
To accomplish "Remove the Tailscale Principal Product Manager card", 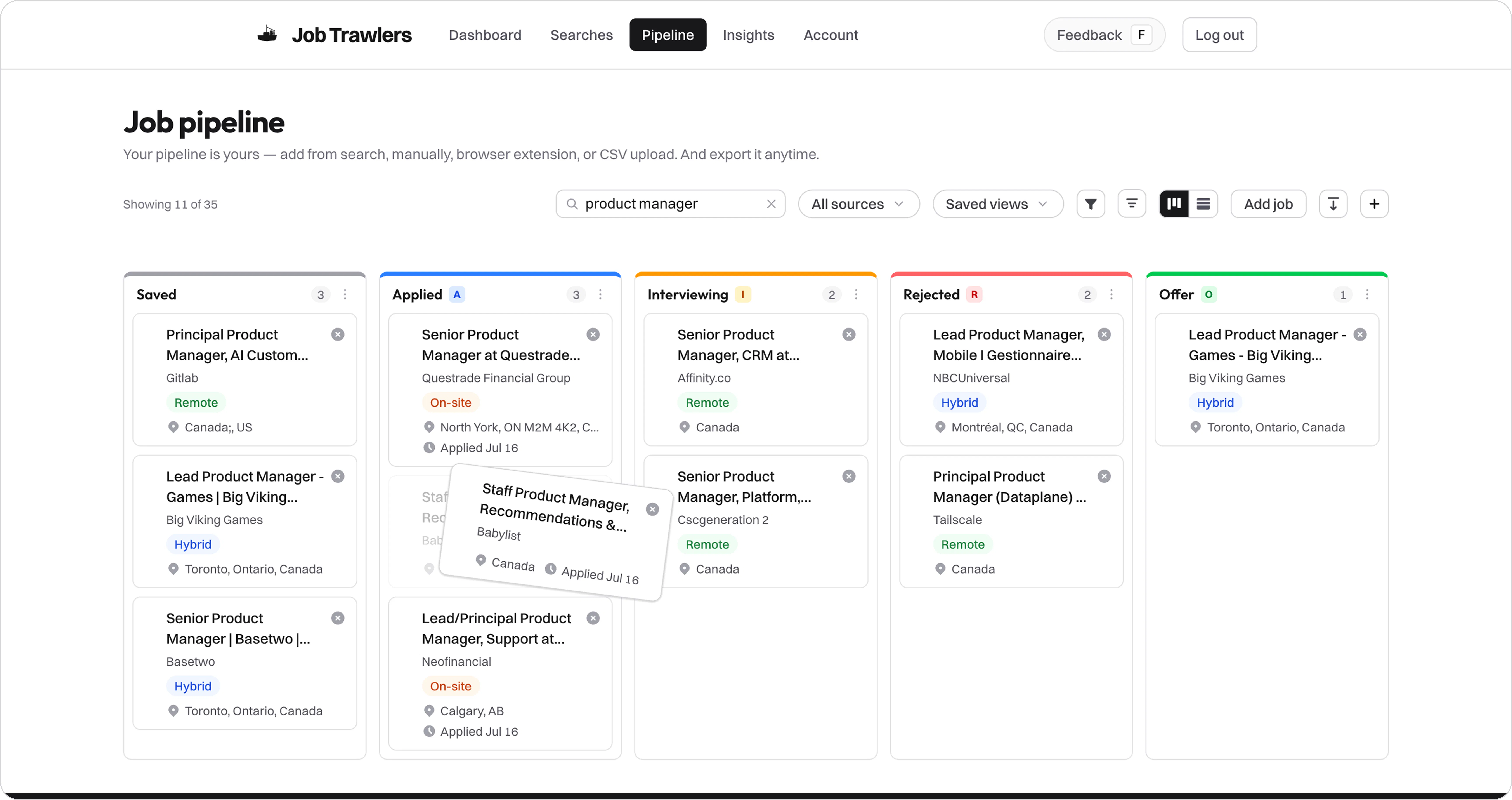I will (x=1104, y=476).
